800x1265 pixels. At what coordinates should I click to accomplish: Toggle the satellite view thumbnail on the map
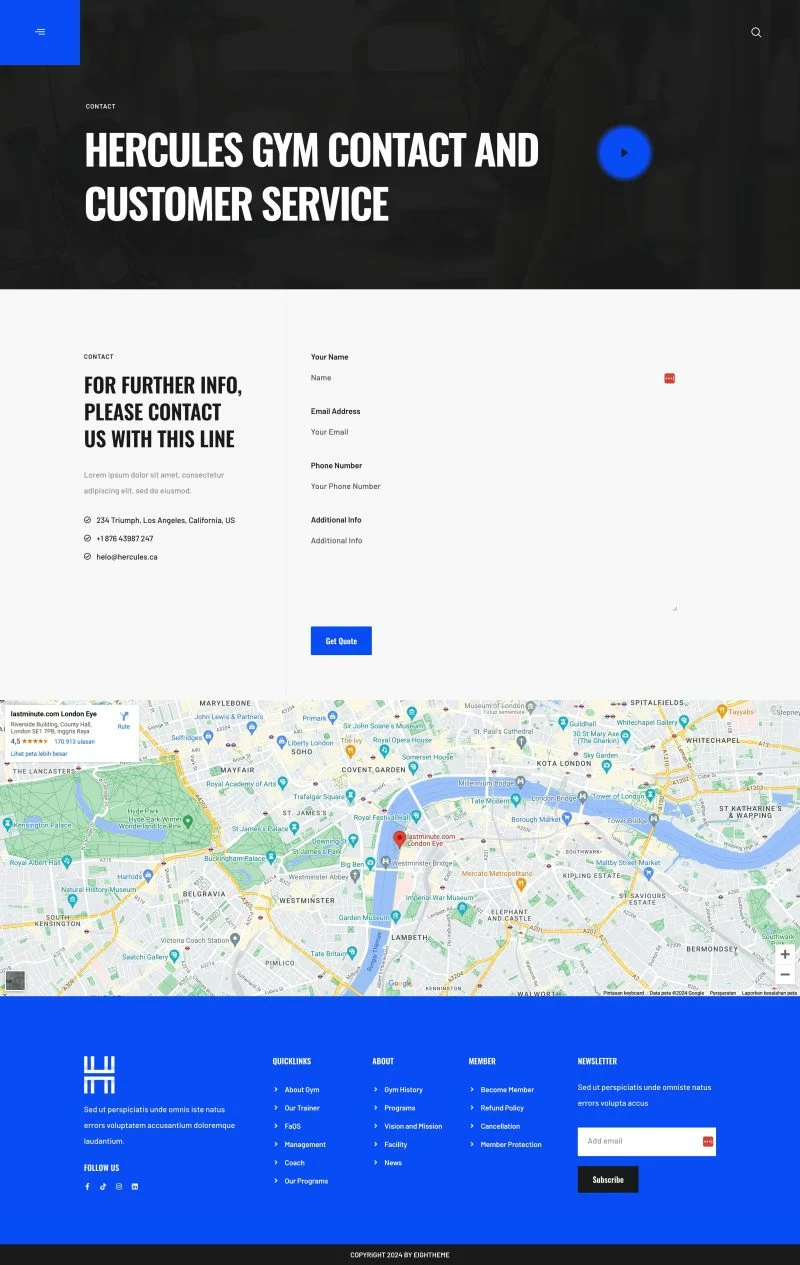[x=15, y=980]
